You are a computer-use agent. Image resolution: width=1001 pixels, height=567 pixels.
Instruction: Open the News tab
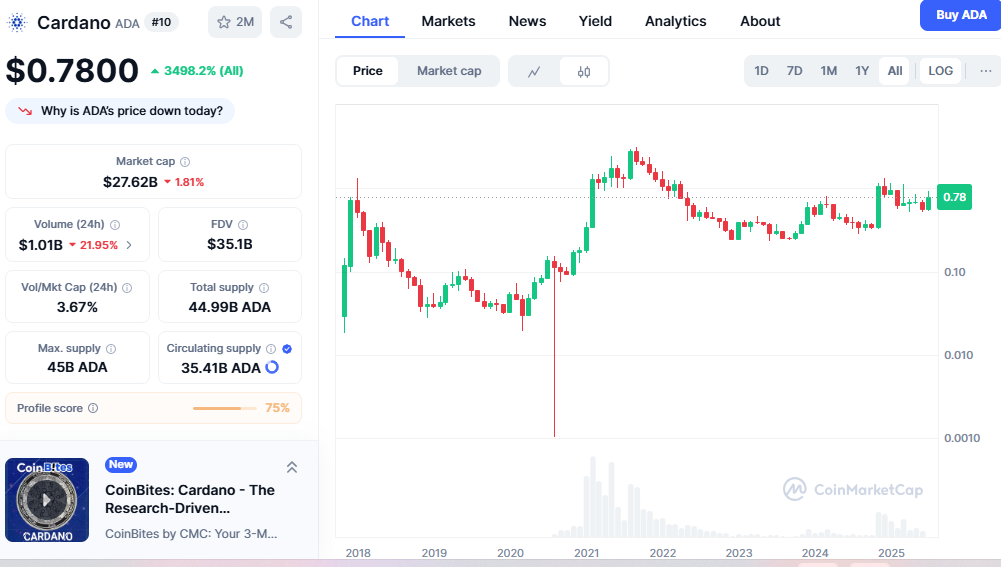527,21
